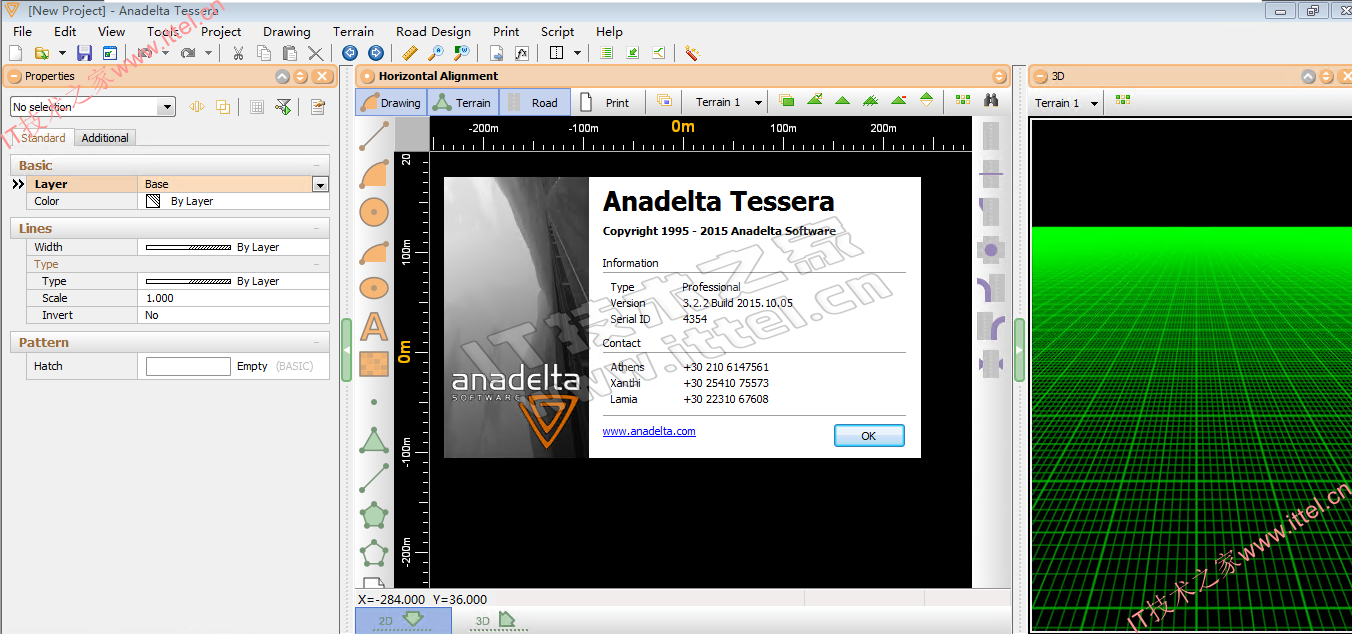Click the Cut scissors icon
Image resolution: width=1352 pixels, height=634 pixels.
(238, 53)
